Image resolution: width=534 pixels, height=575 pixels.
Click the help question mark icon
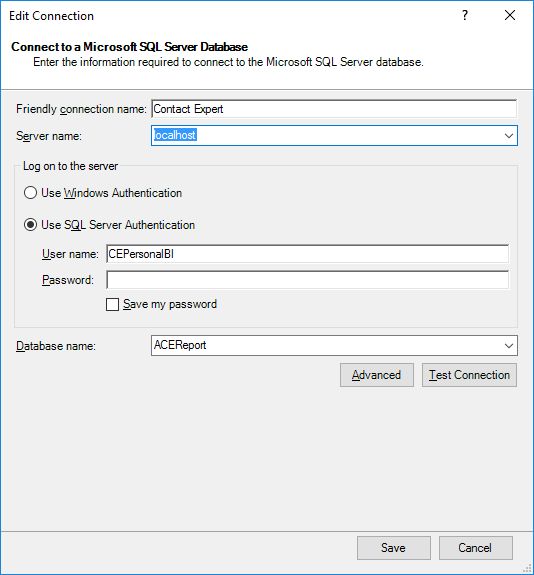465,15
